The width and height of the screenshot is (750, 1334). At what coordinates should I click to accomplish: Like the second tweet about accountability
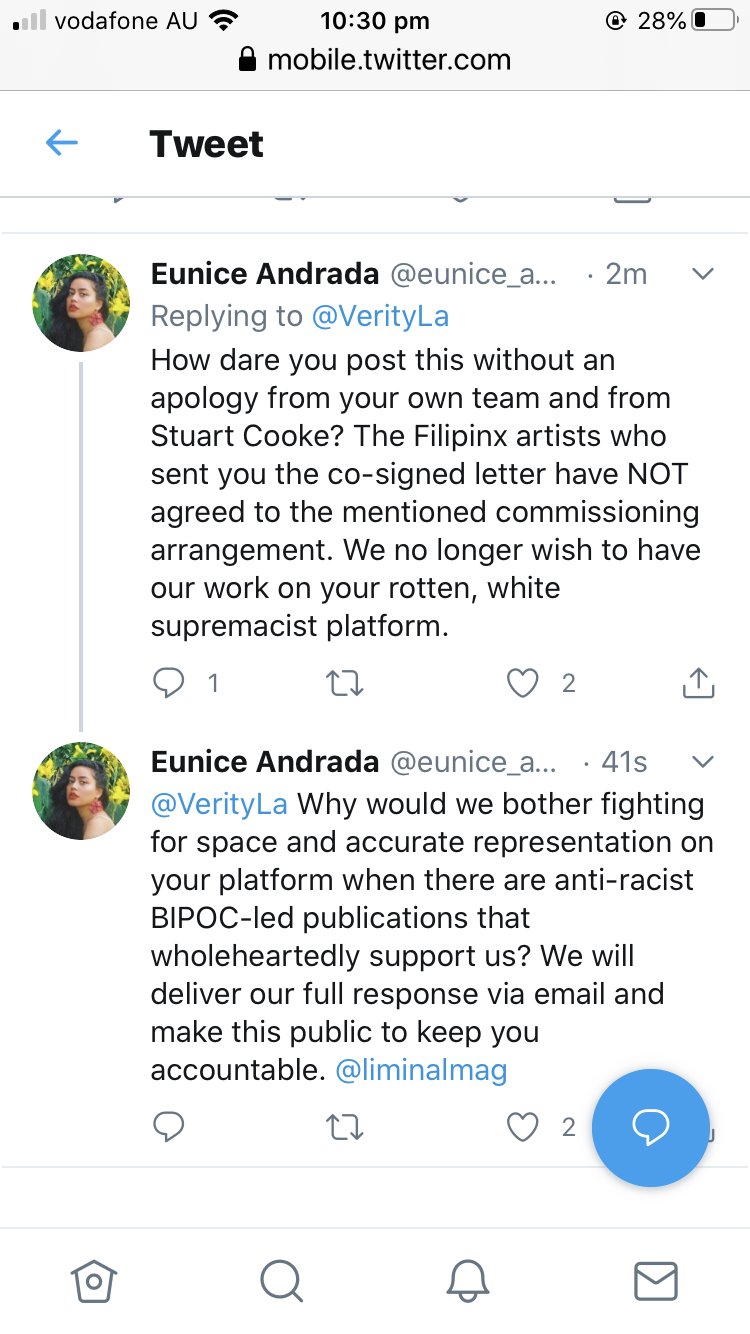pyautogui.click(x=522, y=1127)
